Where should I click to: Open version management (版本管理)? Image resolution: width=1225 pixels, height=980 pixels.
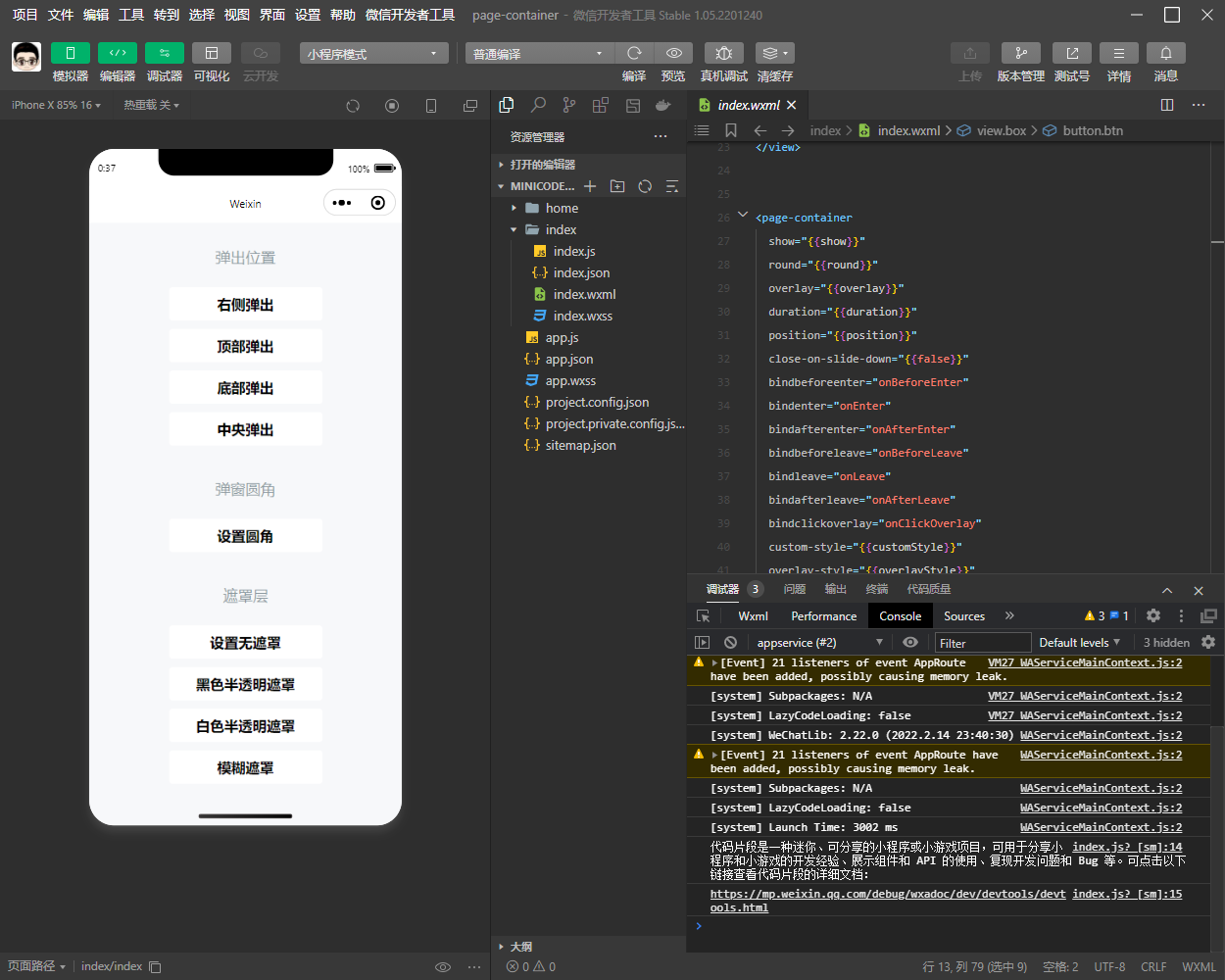tap(1021, 53)
